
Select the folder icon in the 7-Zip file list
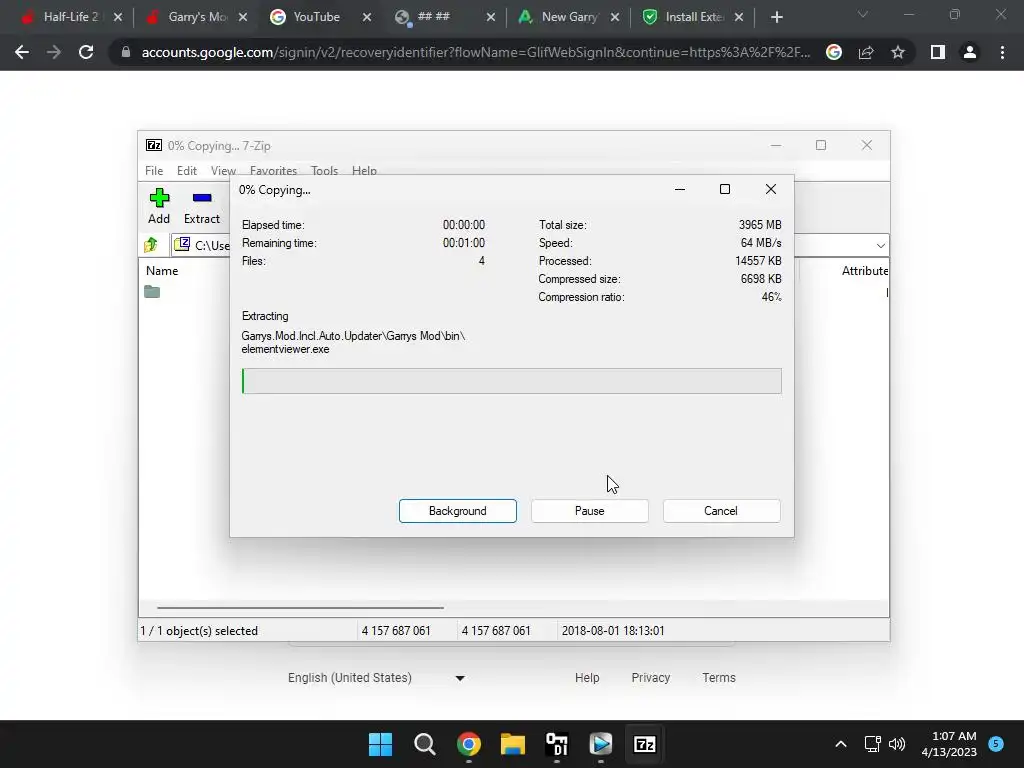tap(152, 291)
